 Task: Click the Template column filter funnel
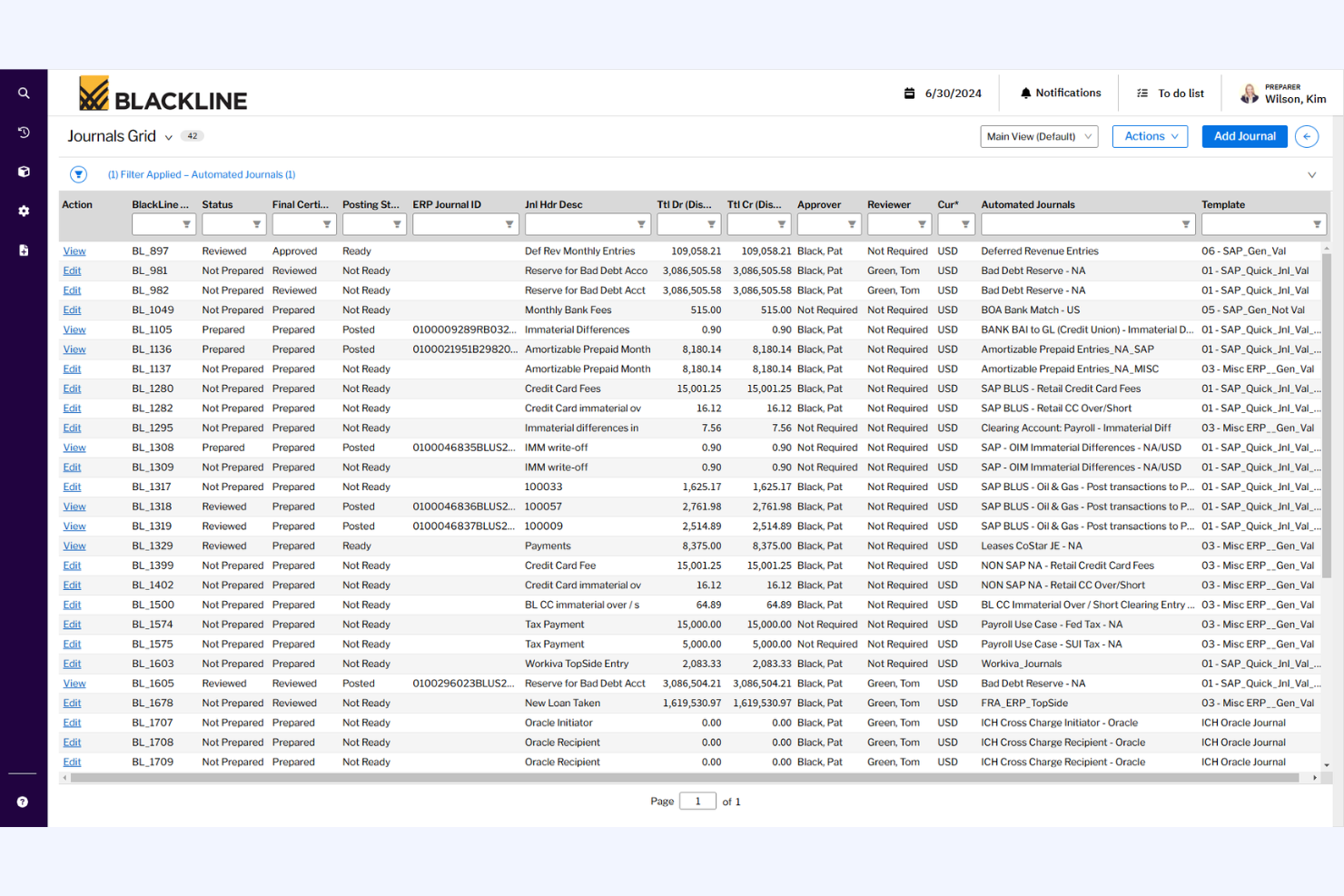coord(1318,223)
